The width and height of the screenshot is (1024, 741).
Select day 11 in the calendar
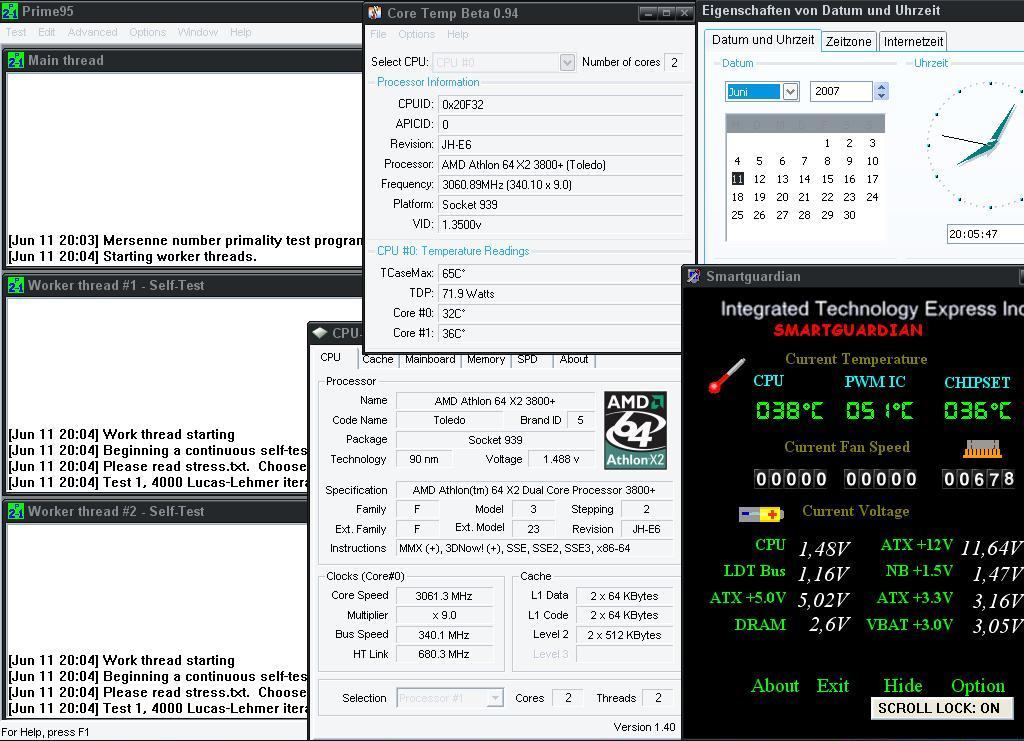pyautogui.click(x=737, y=179)
